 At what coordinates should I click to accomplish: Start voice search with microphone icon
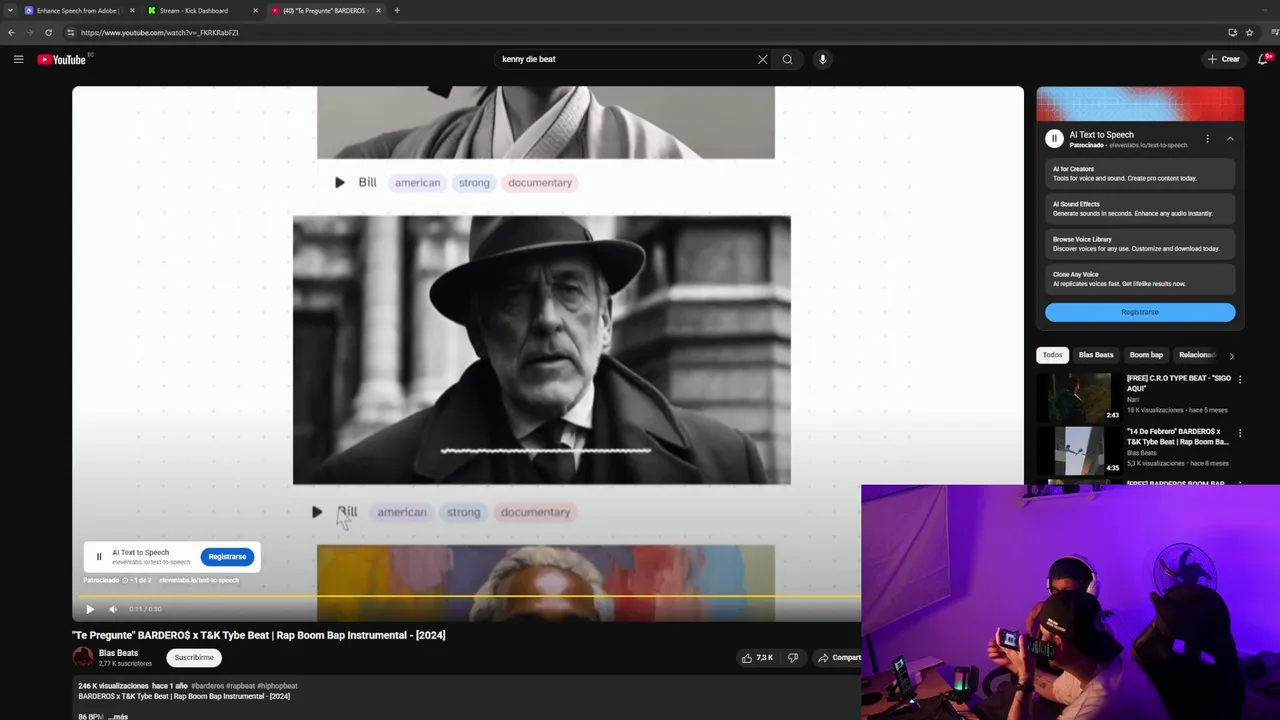822,59
